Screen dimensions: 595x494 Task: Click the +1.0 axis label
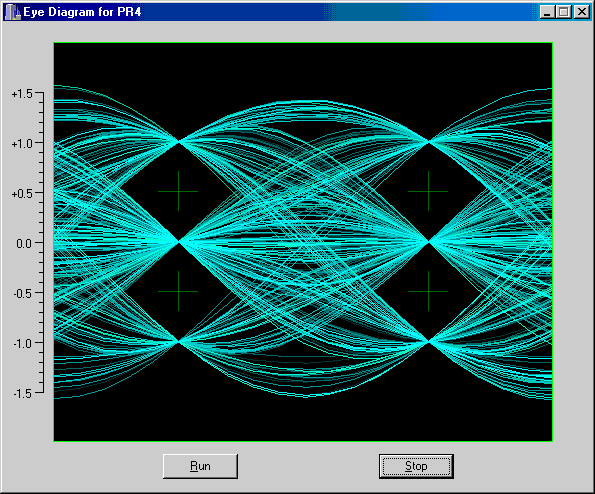[x=22, y=144]
